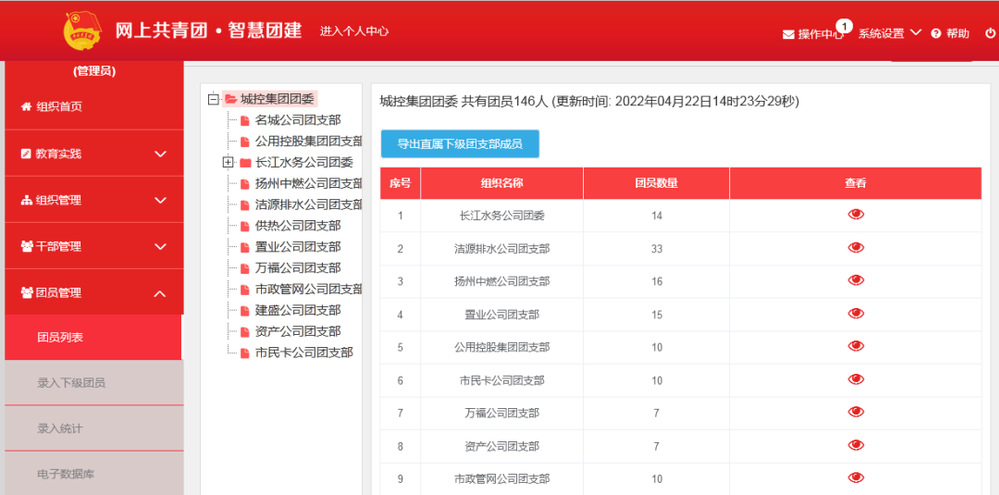Click the 进入个人中心 link
The width and height of the screenshot is (999, 495).
click(x=354, y=31)
